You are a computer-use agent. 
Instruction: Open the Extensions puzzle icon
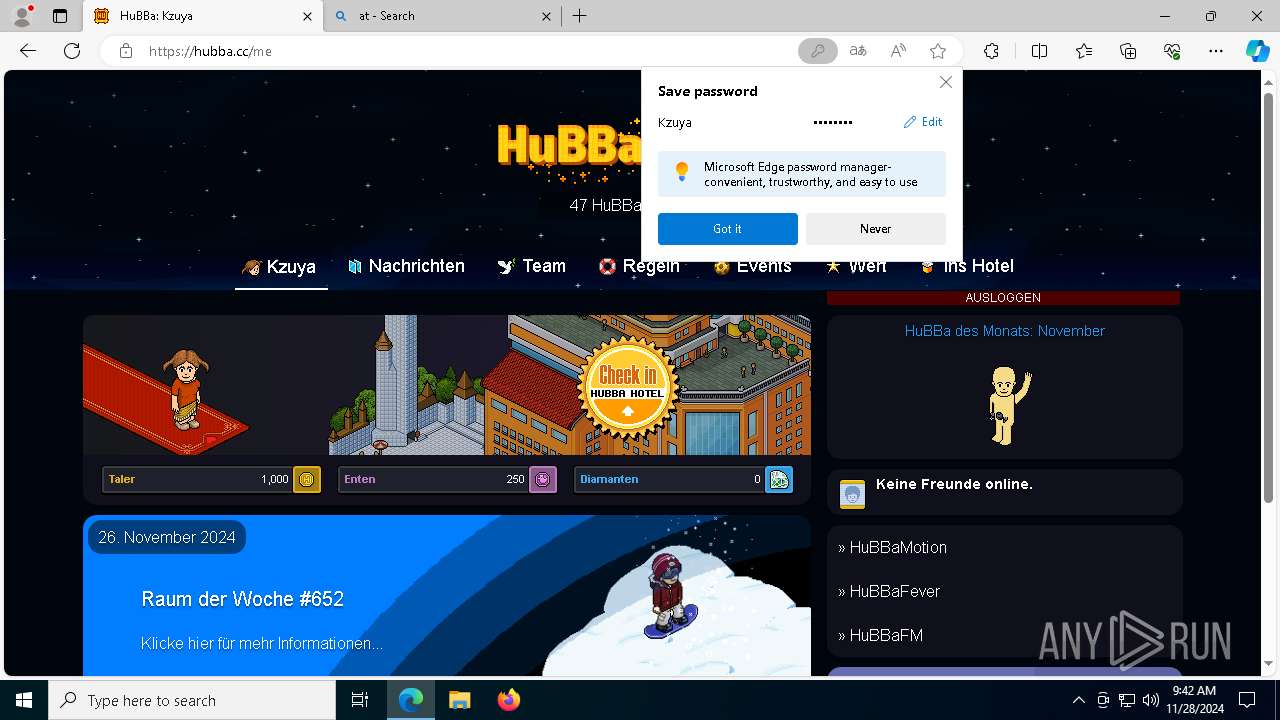[991, 51]
